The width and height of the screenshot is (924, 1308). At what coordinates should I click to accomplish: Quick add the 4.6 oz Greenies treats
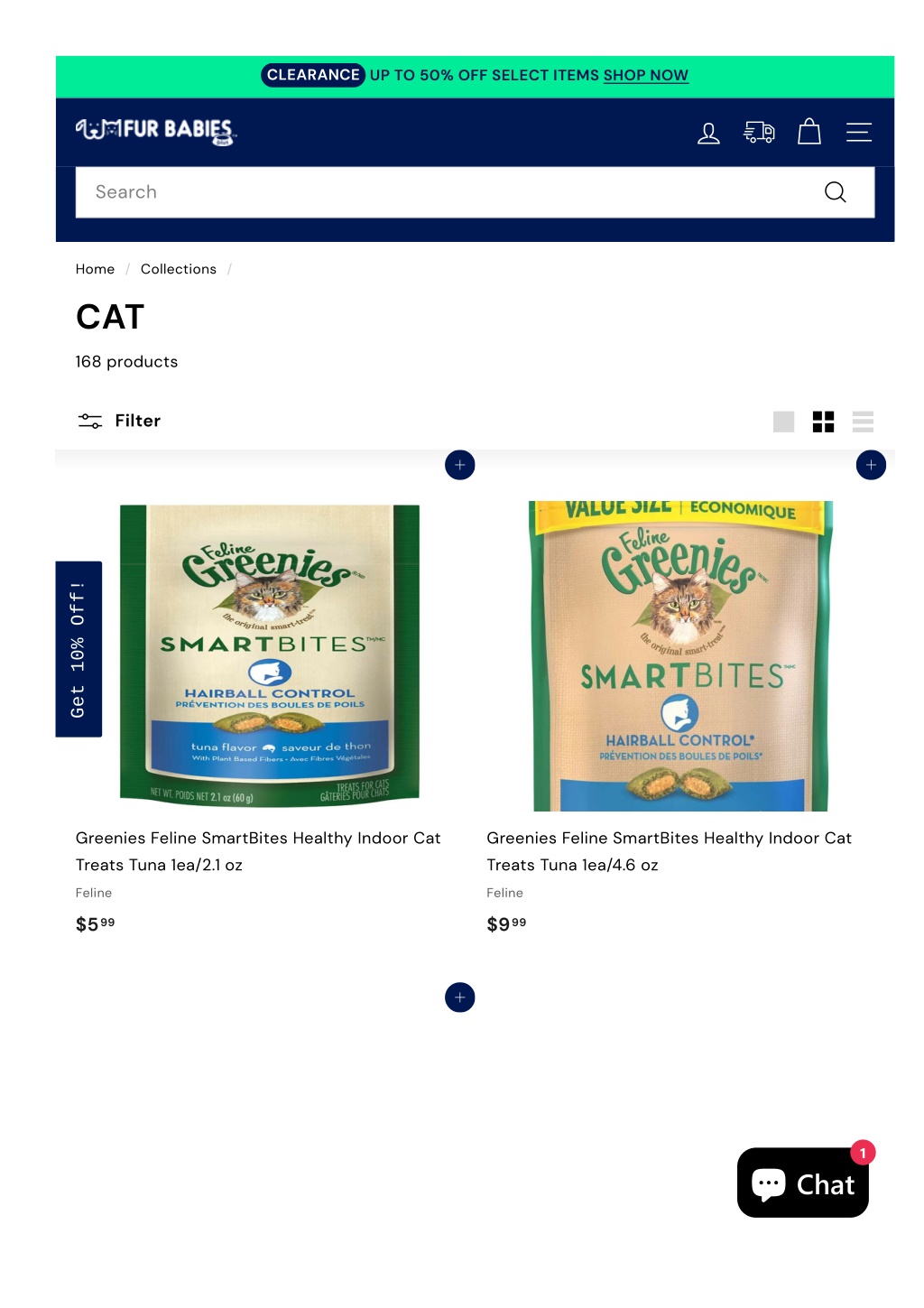point(871,465)
